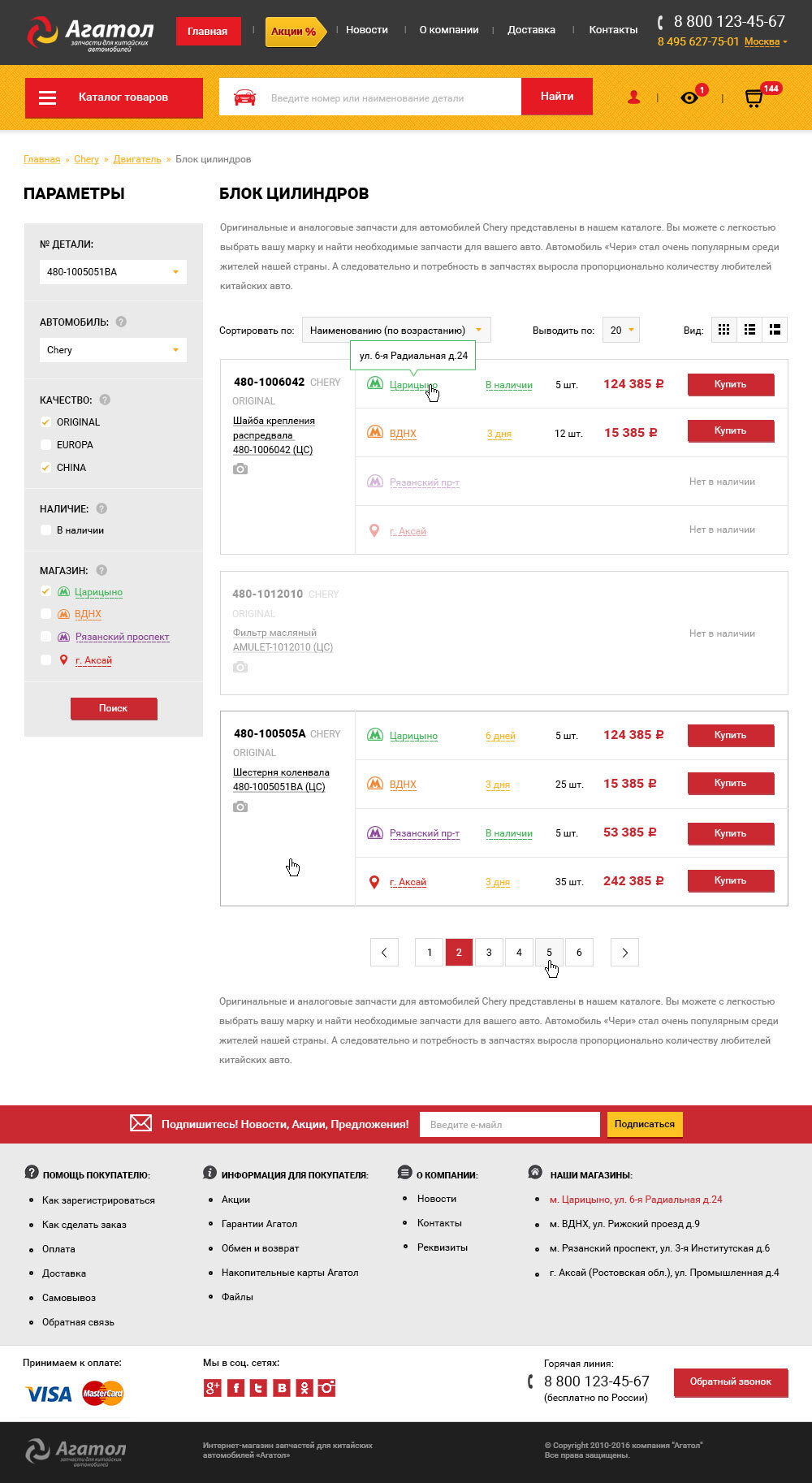Open the № детали dropdown
Viewport: 812px width, 1483px height.
tap(113, 272)
